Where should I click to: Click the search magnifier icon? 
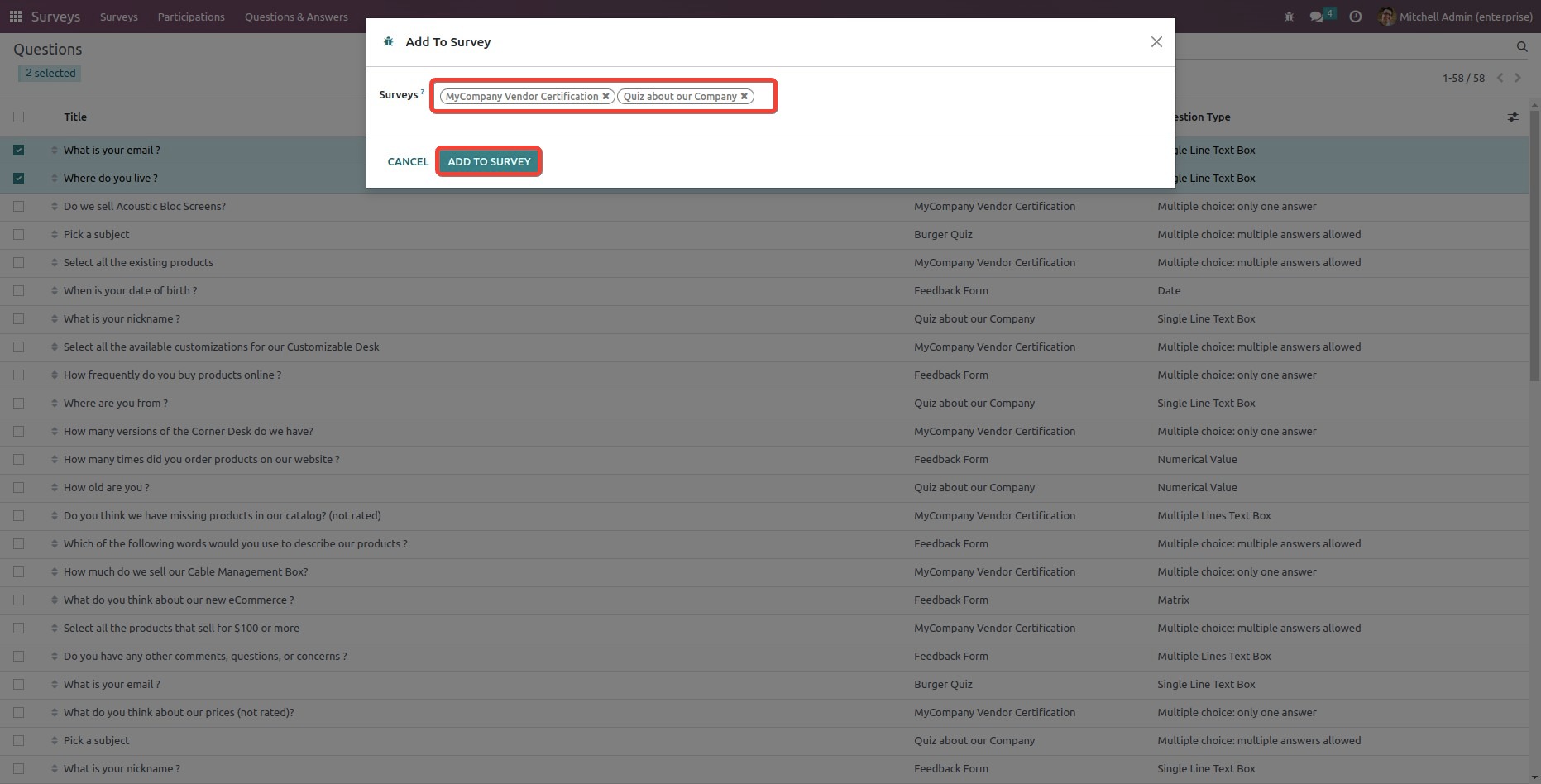(1521, 47)
